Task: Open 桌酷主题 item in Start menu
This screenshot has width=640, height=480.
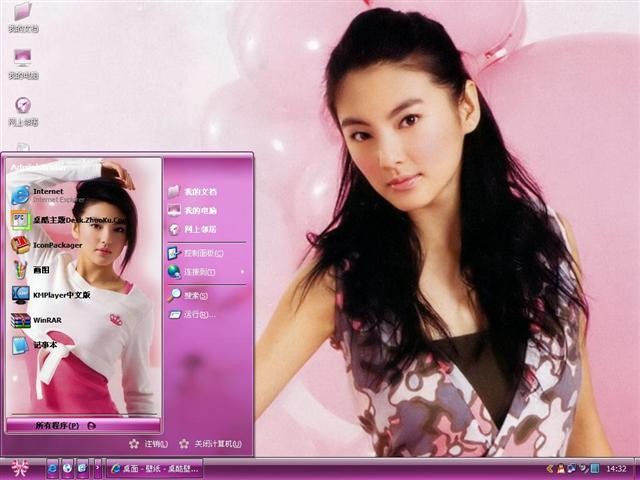Action: (x=69, y=220)
